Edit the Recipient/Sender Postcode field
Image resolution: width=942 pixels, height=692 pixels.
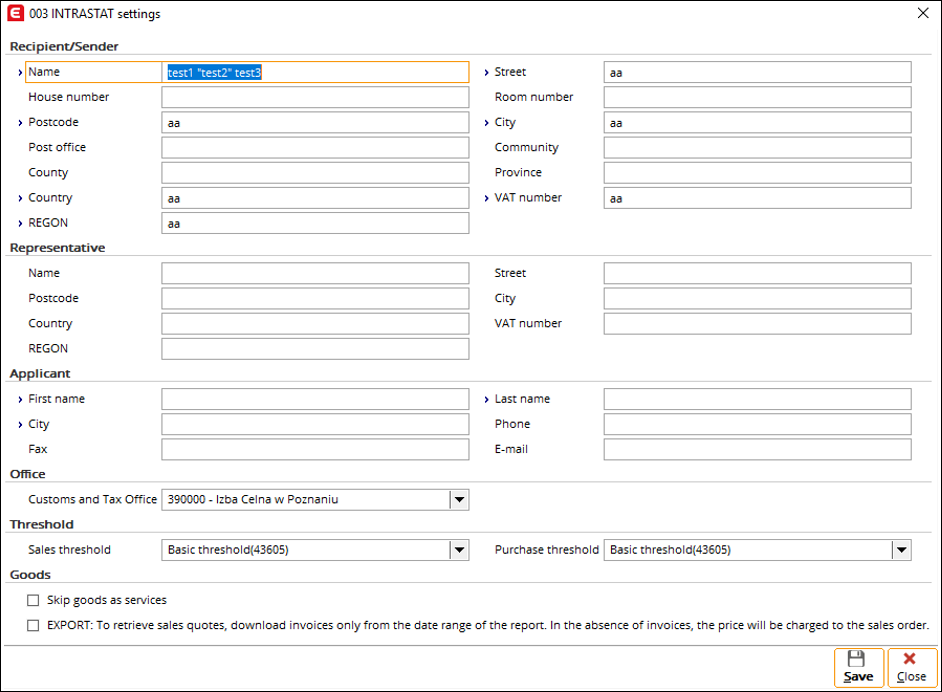(x=315, y=123)
